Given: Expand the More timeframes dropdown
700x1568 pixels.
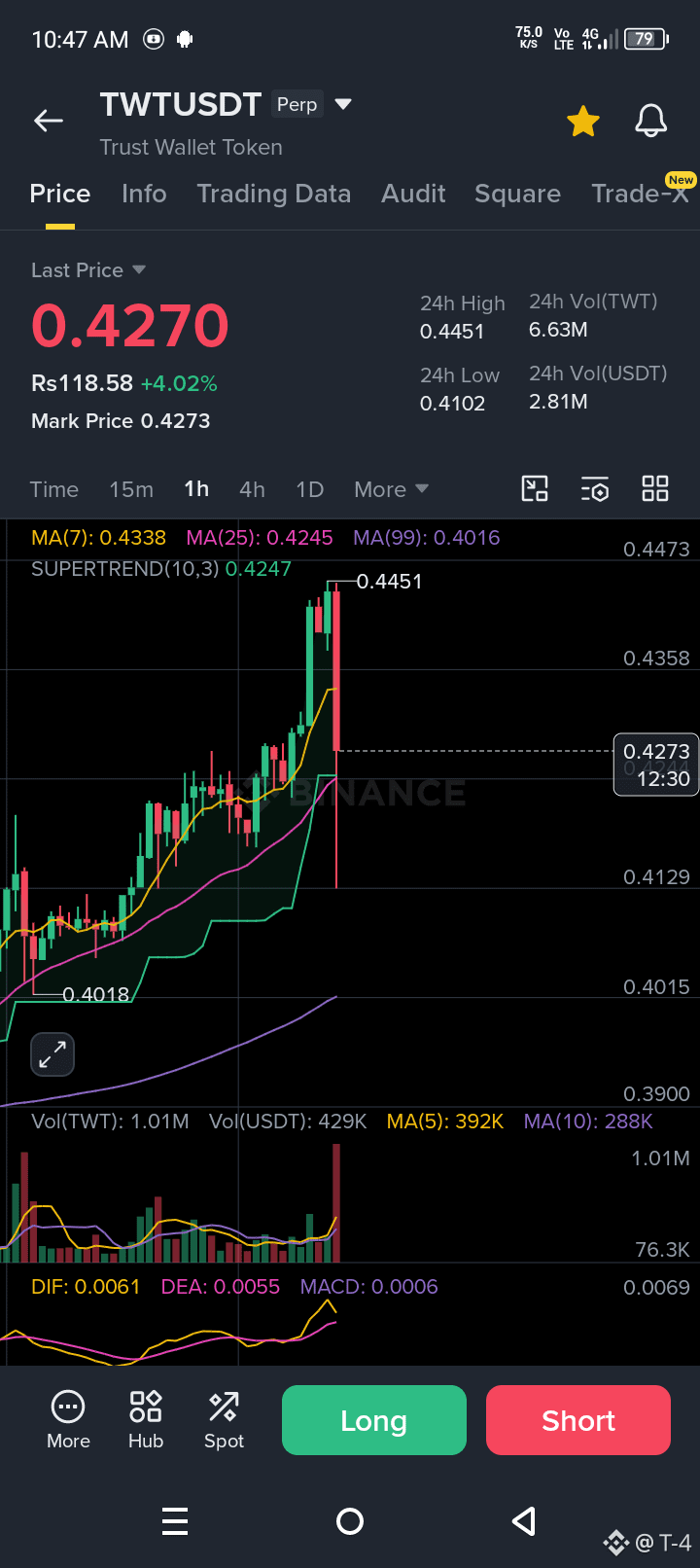Looking at the screenshot, I should pos(391,489).
